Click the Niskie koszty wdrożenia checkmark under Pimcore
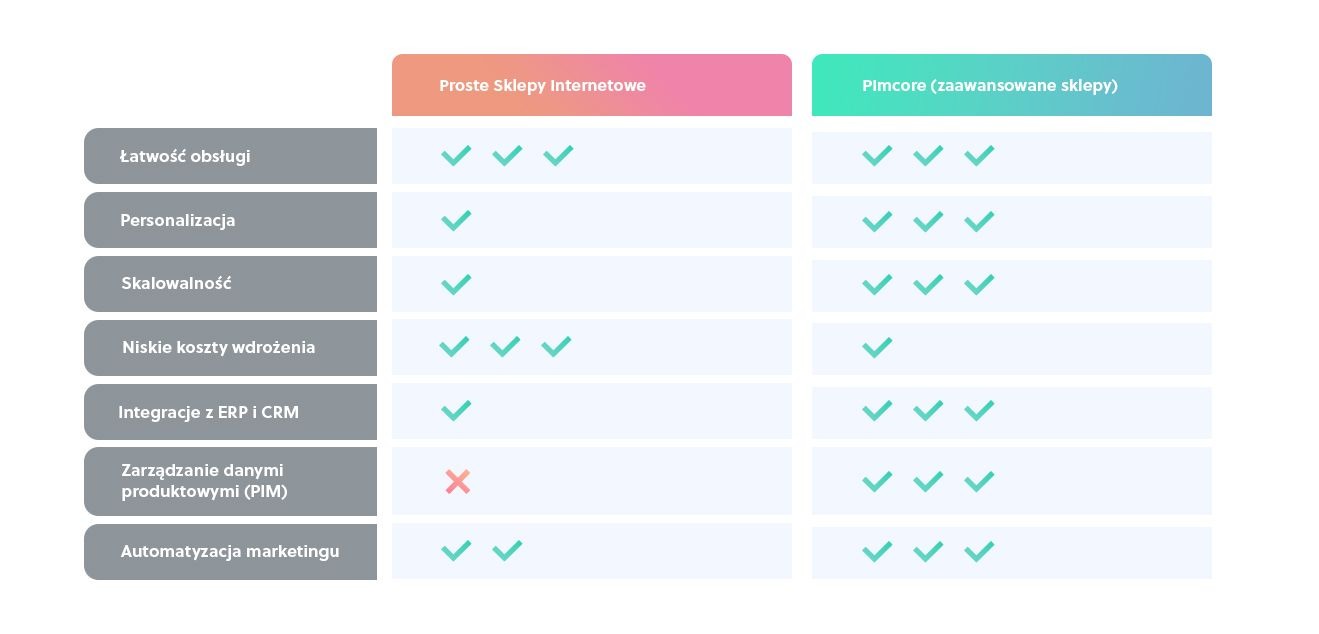 coord(877,347)
